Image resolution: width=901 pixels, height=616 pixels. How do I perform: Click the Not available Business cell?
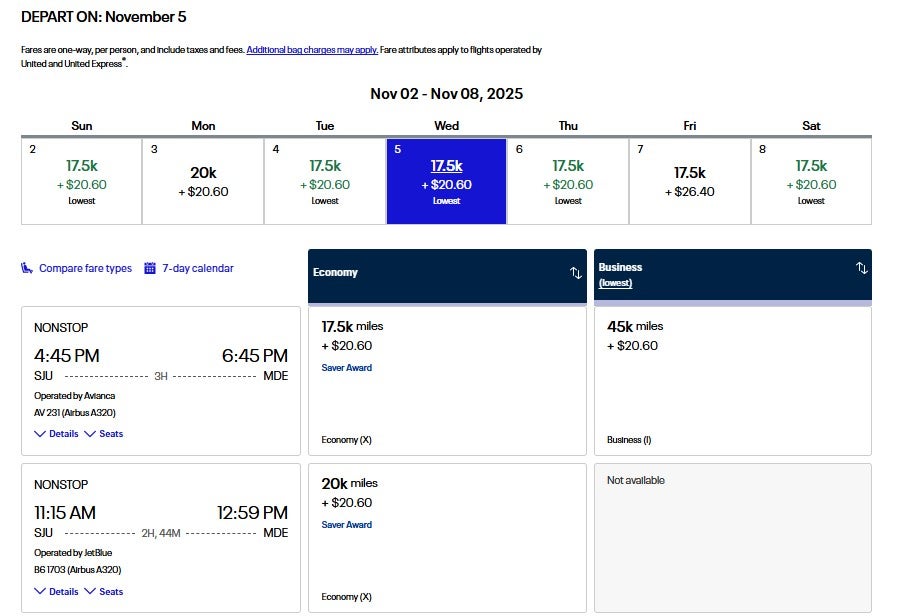733,538
